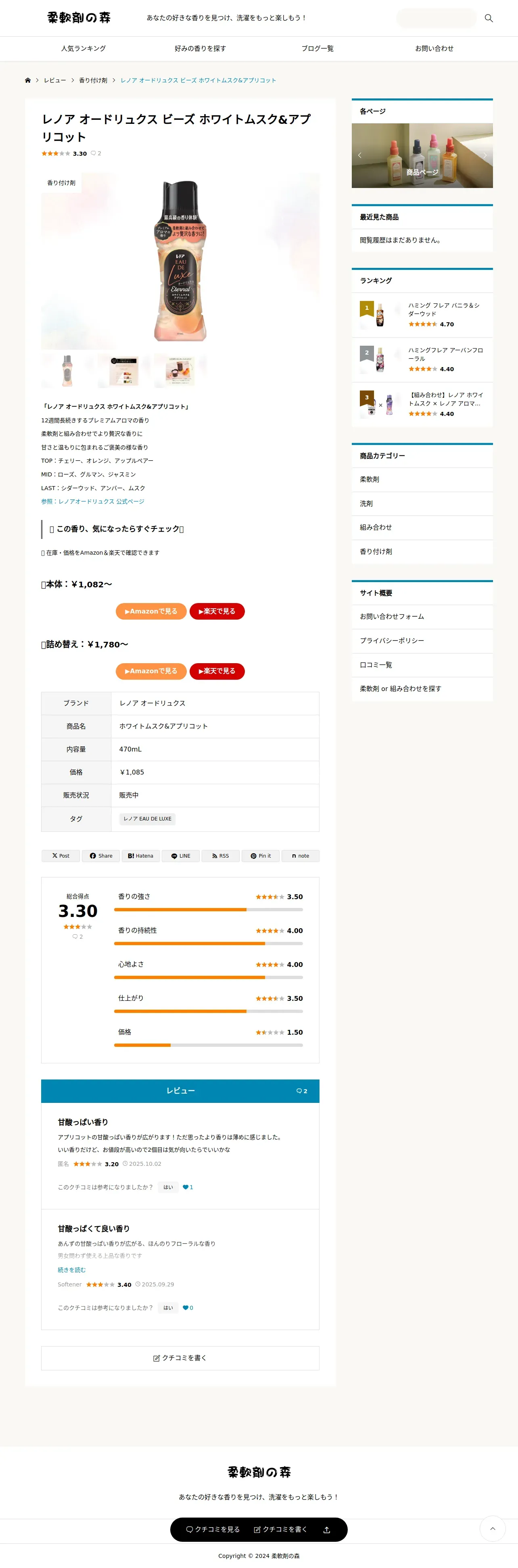Open the RSS feed button
This screenshot has height=1568, width=518.
(x=220, y=856)
